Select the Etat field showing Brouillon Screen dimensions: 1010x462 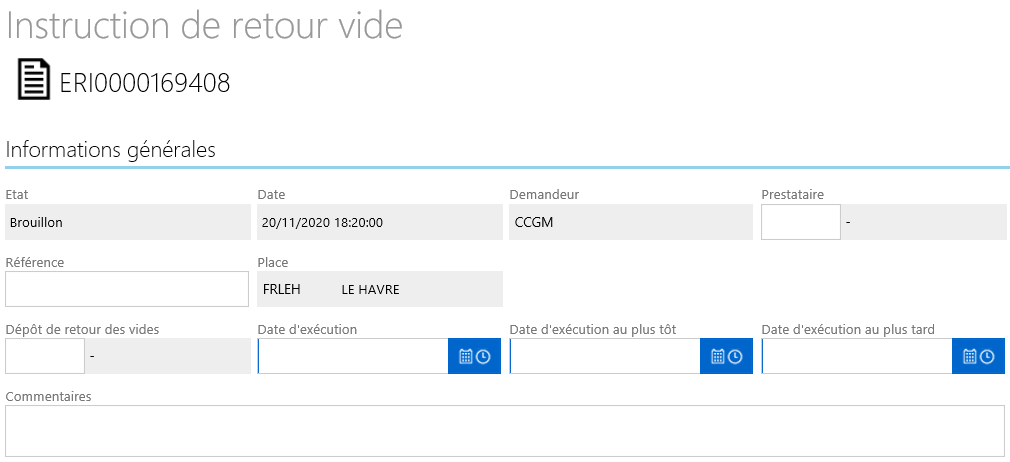click(128, 222)
